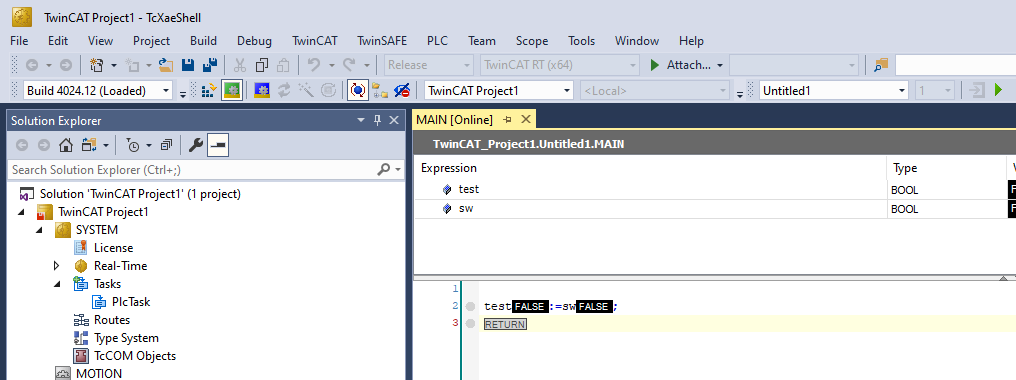Open the Build menu
The width and height of the screenshot is (1016, 380).
203,41
